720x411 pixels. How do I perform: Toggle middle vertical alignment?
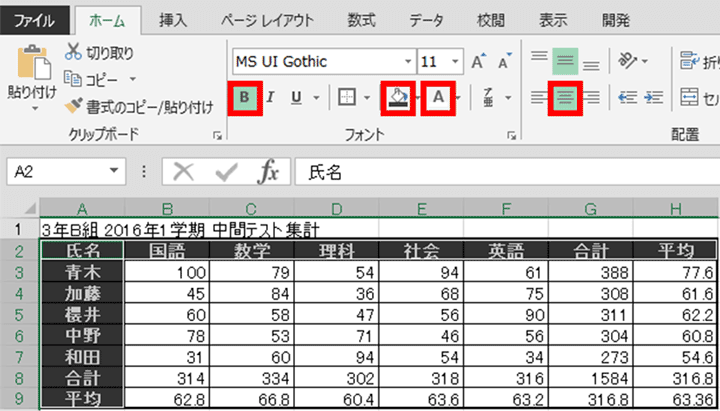point(565,61)
